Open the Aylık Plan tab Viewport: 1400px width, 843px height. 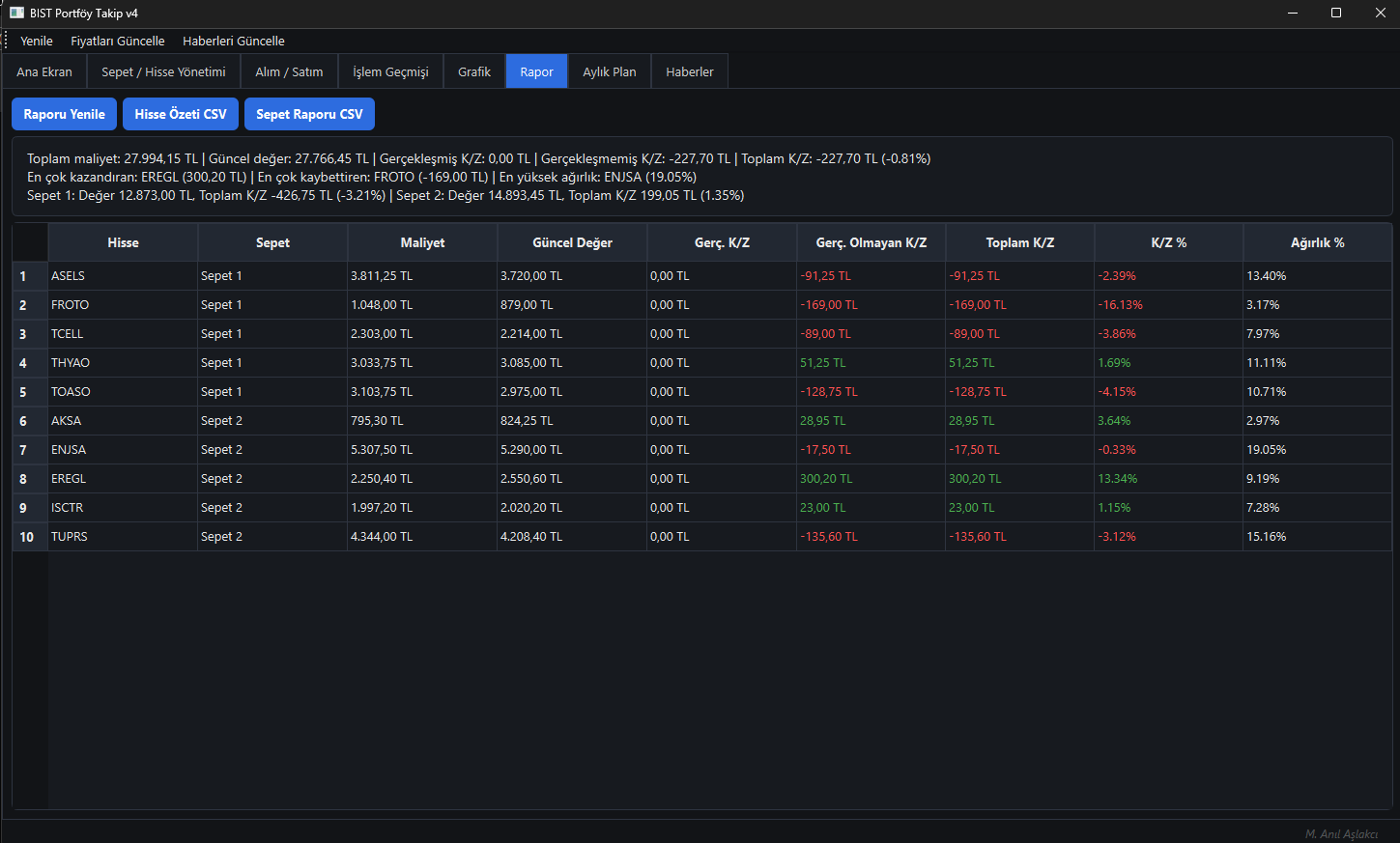point(610,71)
